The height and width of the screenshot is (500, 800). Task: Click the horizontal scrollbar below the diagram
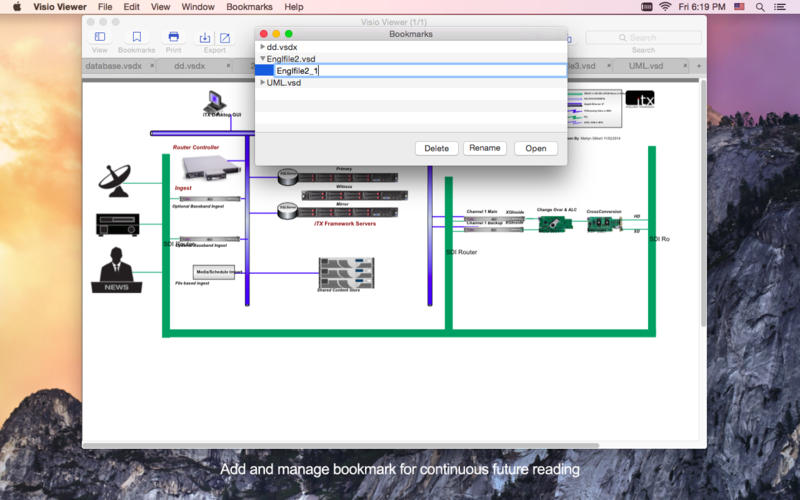pyautogui.click(x=341, y=445)
